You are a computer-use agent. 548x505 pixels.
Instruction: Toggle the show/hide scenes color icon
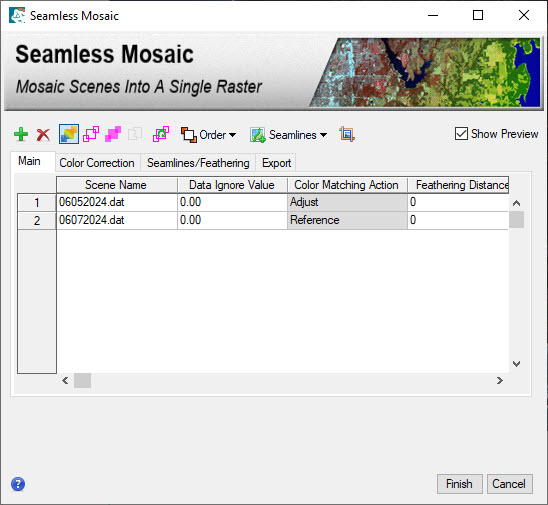[x=69, y=134]
